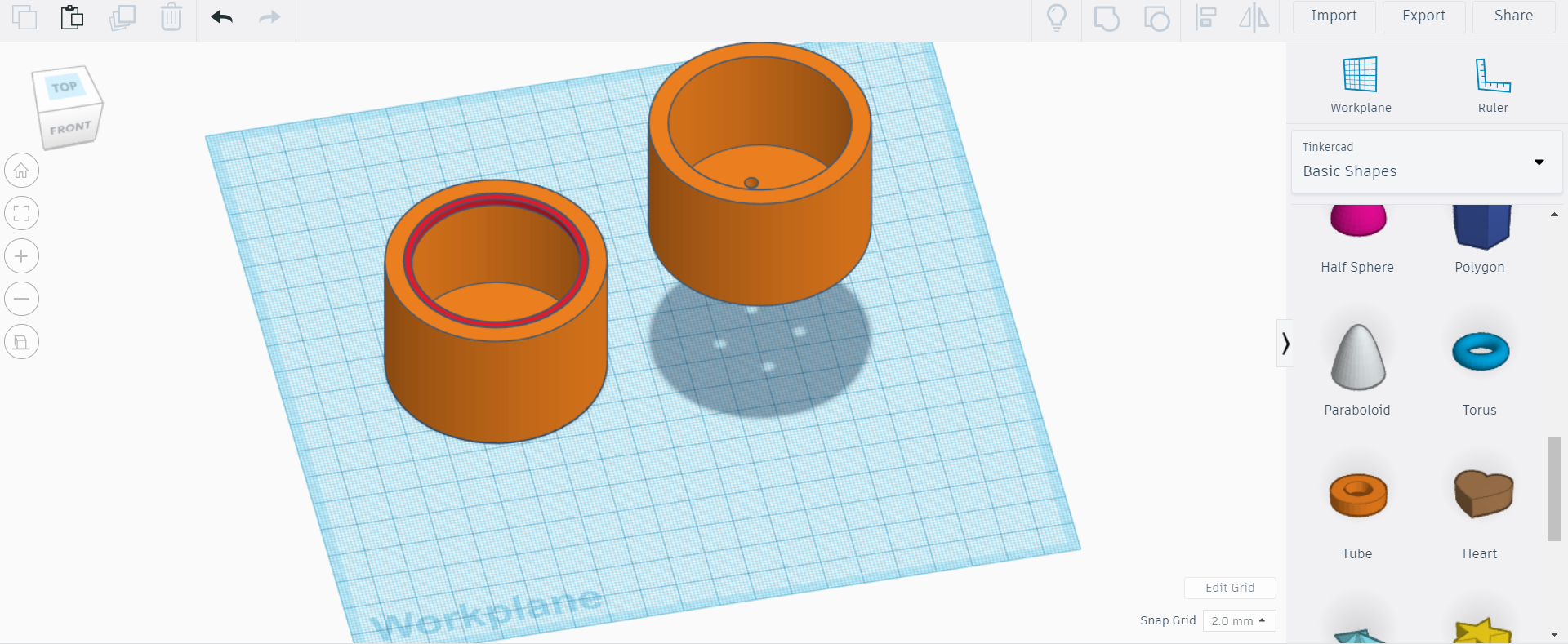The image size is (1568, 644).
Task: Select the Workplane tool
Action: (x=1361, y=85)
